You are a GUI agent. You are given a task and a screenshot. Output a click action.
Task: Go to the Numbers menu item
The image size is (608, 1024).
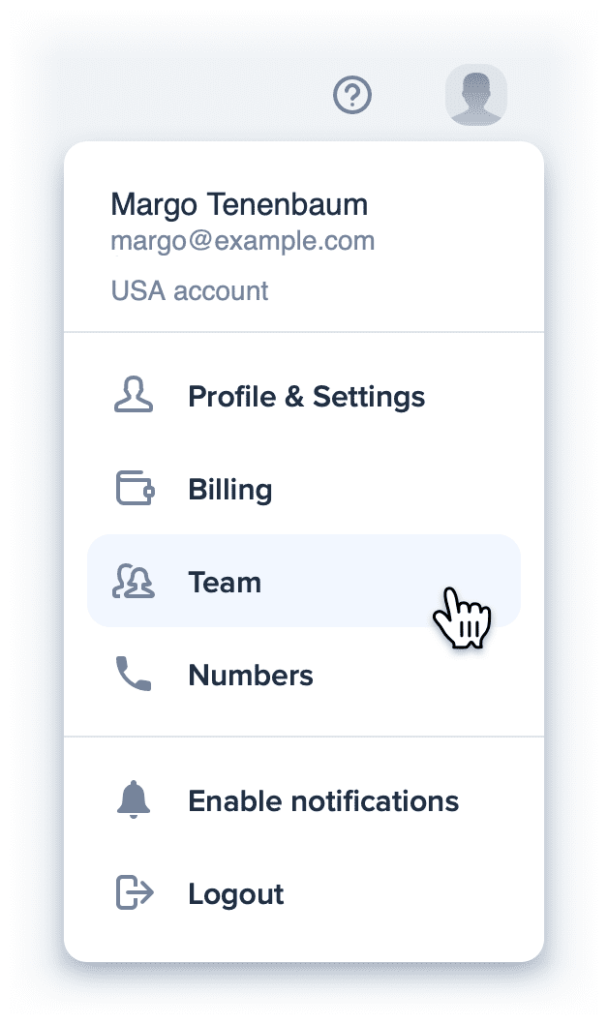click(x=250, y=675)
